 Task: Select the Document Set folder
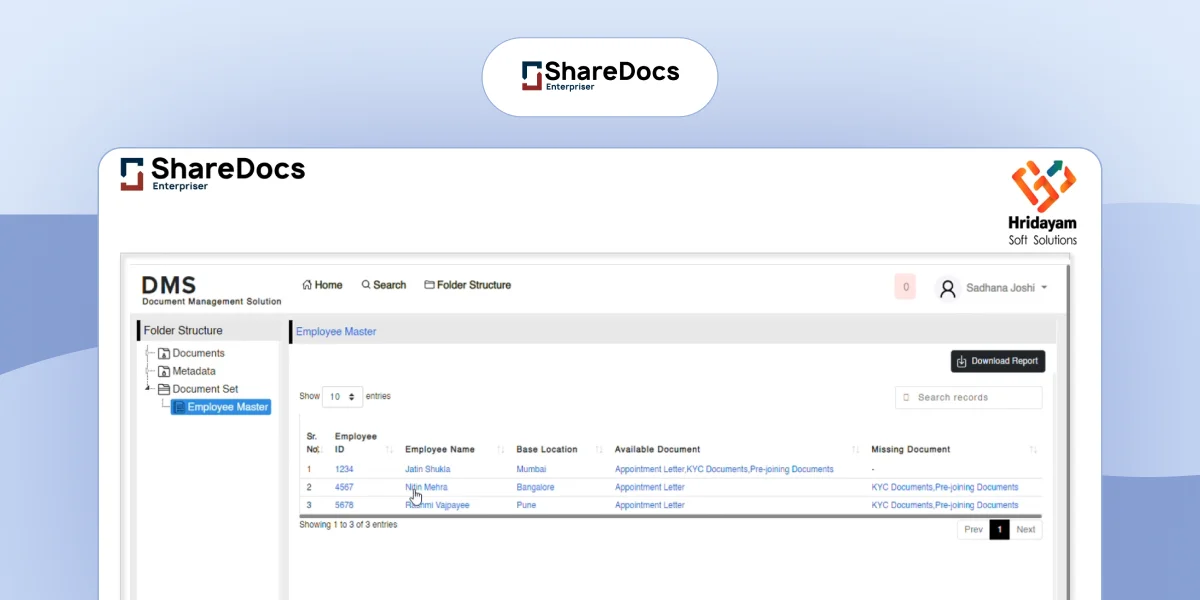point(198,389)
